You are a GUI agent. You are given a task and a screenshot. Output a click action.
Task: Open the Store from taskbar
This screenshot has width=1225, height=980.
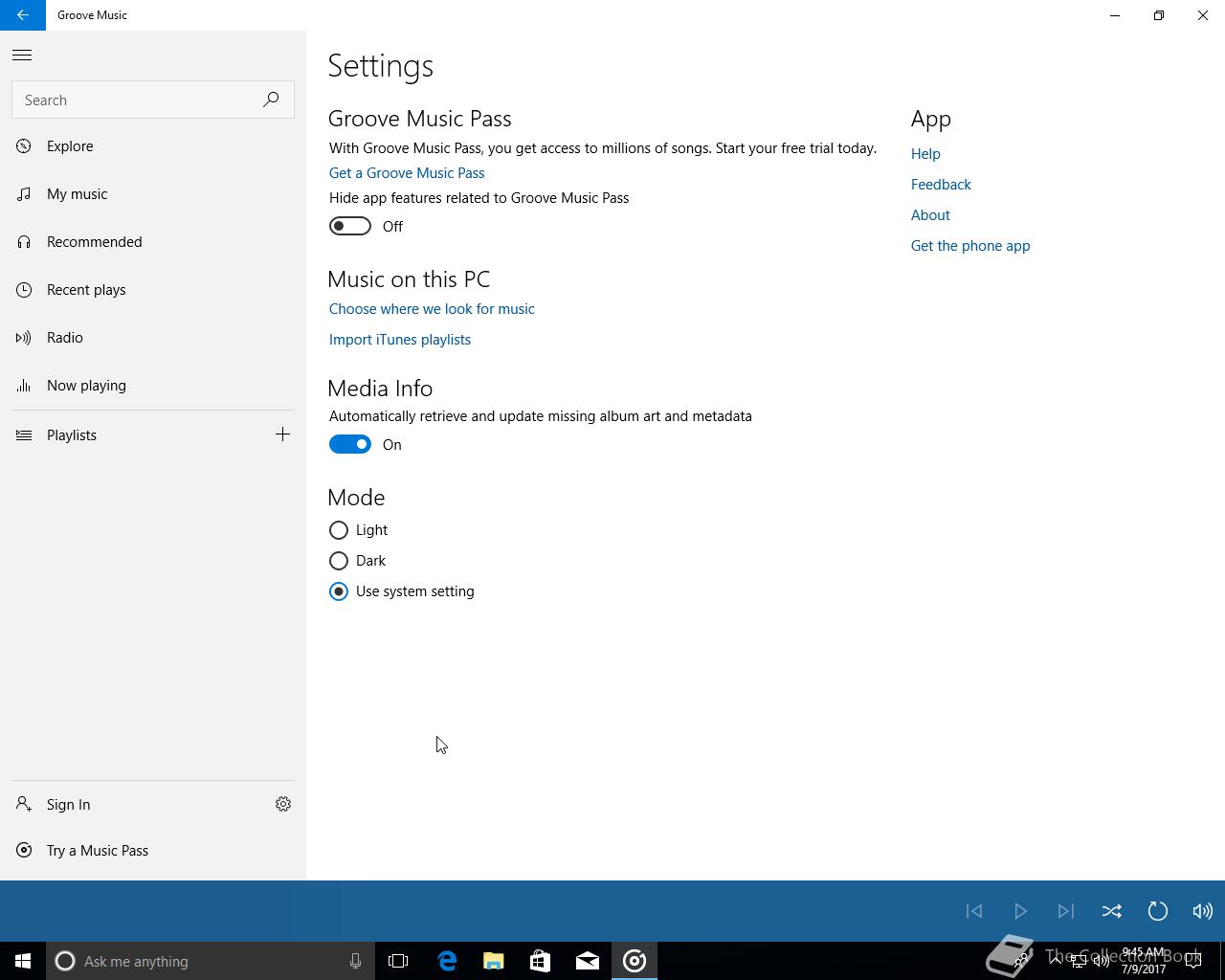[x=541, y=961]
